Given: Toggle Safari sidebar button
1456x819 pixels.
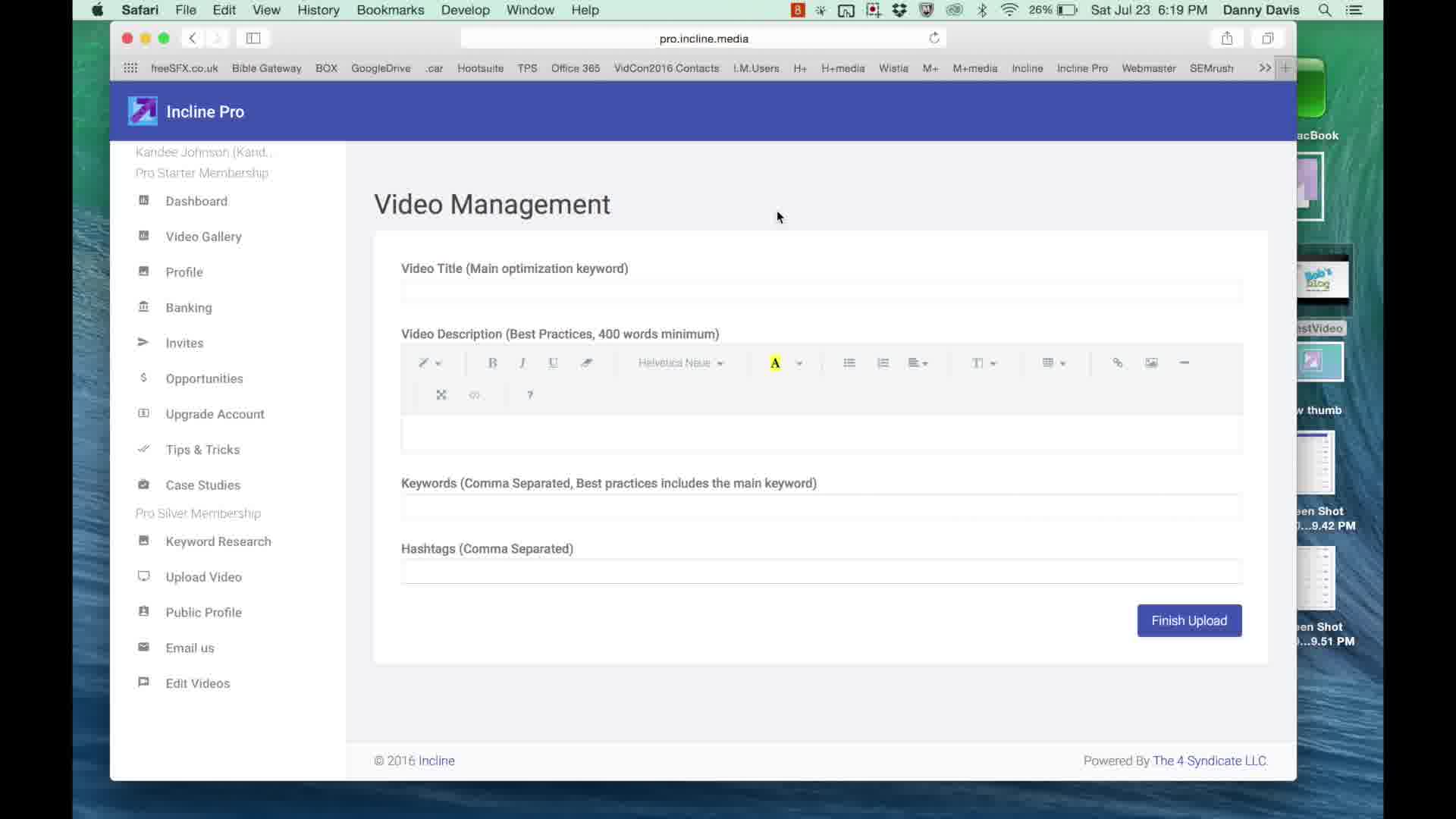Looking at the screenshot, I should click(x=253, y=38).
